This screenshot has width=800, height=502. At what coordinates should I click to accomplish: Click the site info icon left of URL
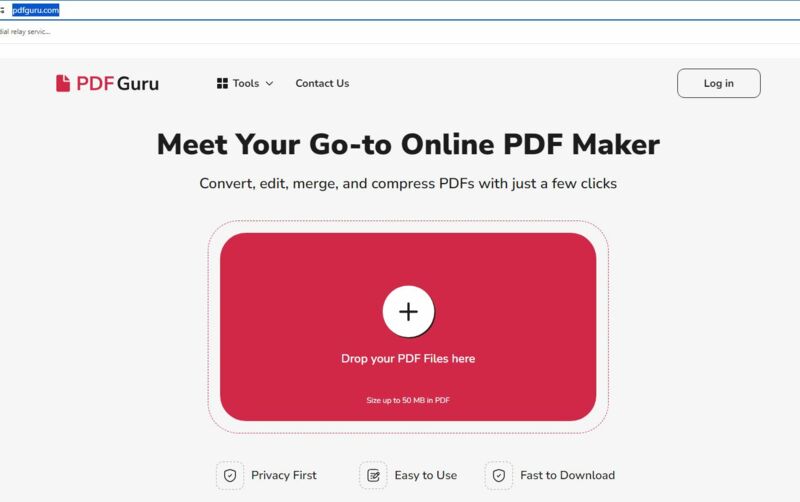point(2,10)
